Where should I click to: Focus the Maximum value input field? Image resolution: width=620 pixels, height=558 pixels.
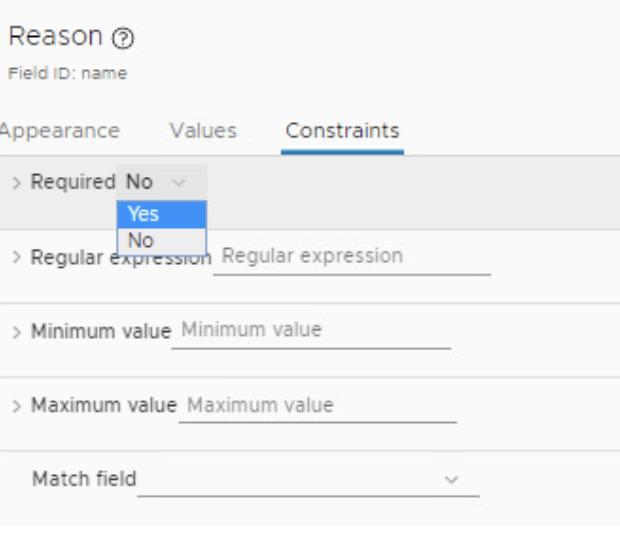pos(317,406)
